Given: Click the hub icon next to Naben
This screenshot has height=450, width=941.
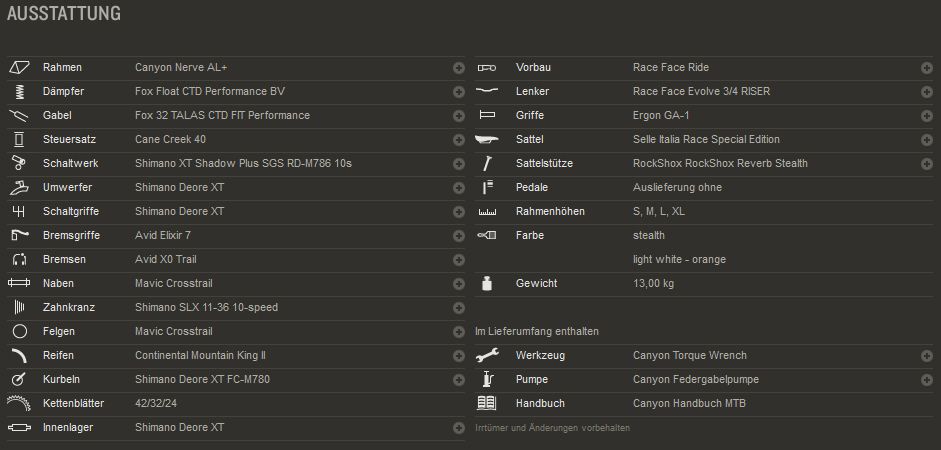Looking at the screenshot, I should (x=19, y=283).
